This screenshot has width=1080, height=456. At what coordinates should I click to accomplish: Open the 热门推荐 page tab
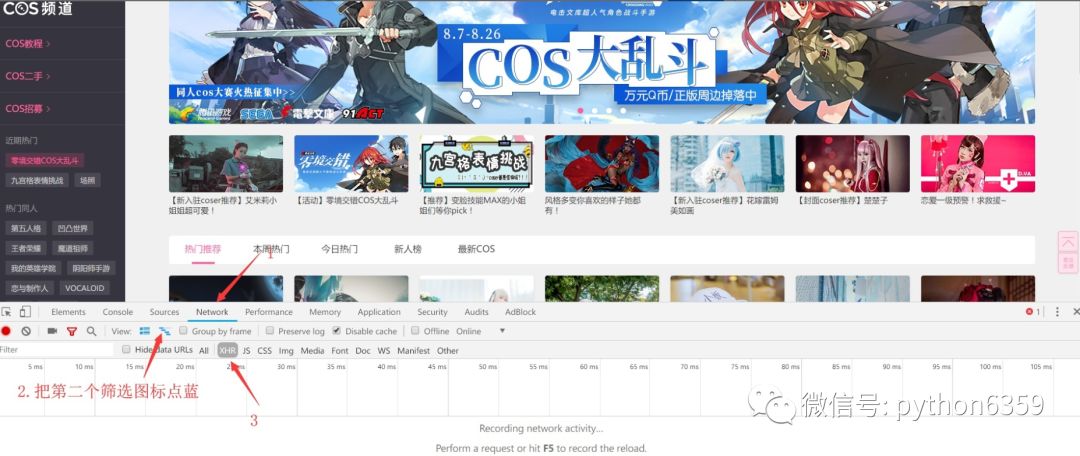pyautogui.click(x=202, y=249)
